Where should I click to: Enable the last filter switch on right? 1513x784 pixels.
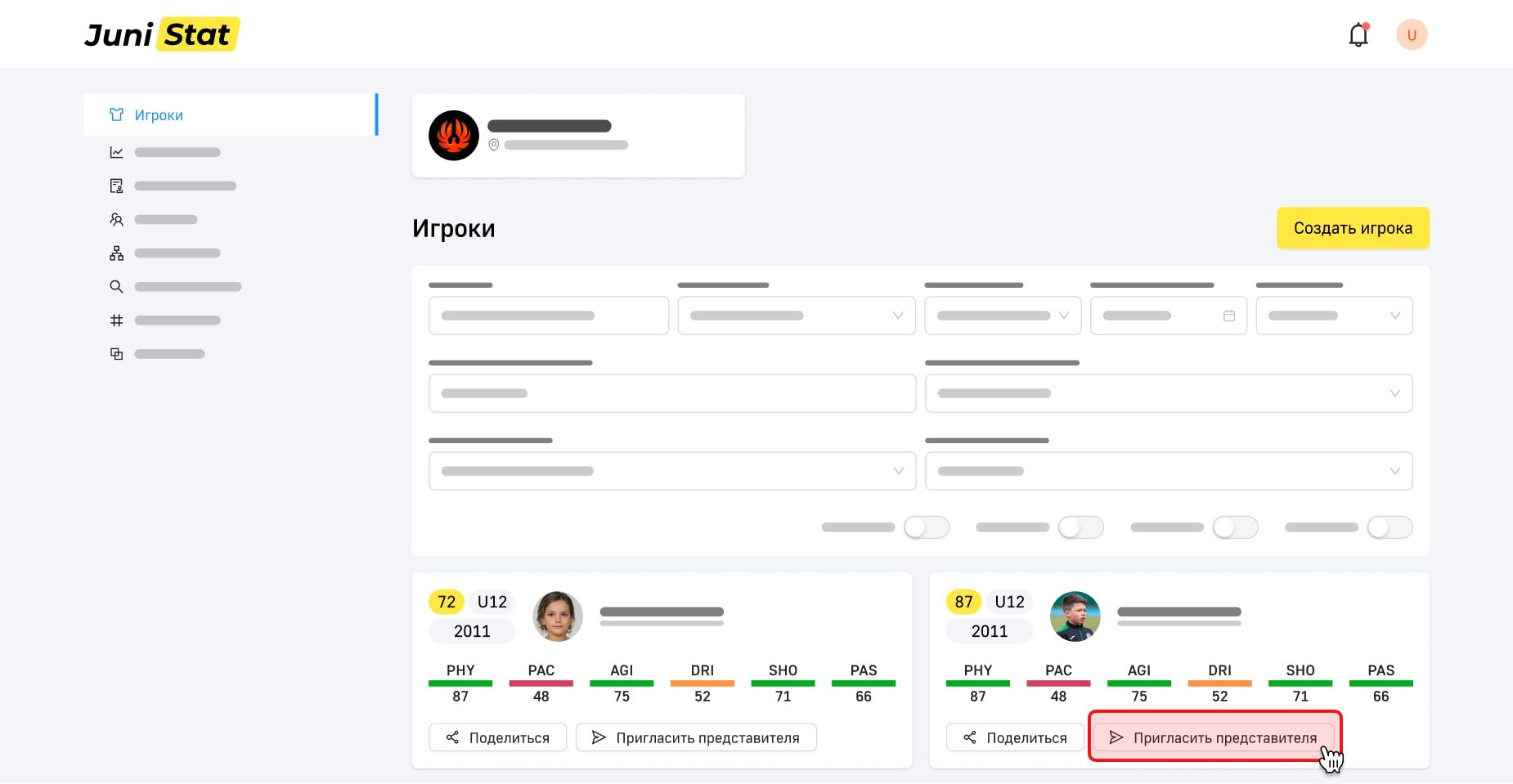[x=1390, y=527]
